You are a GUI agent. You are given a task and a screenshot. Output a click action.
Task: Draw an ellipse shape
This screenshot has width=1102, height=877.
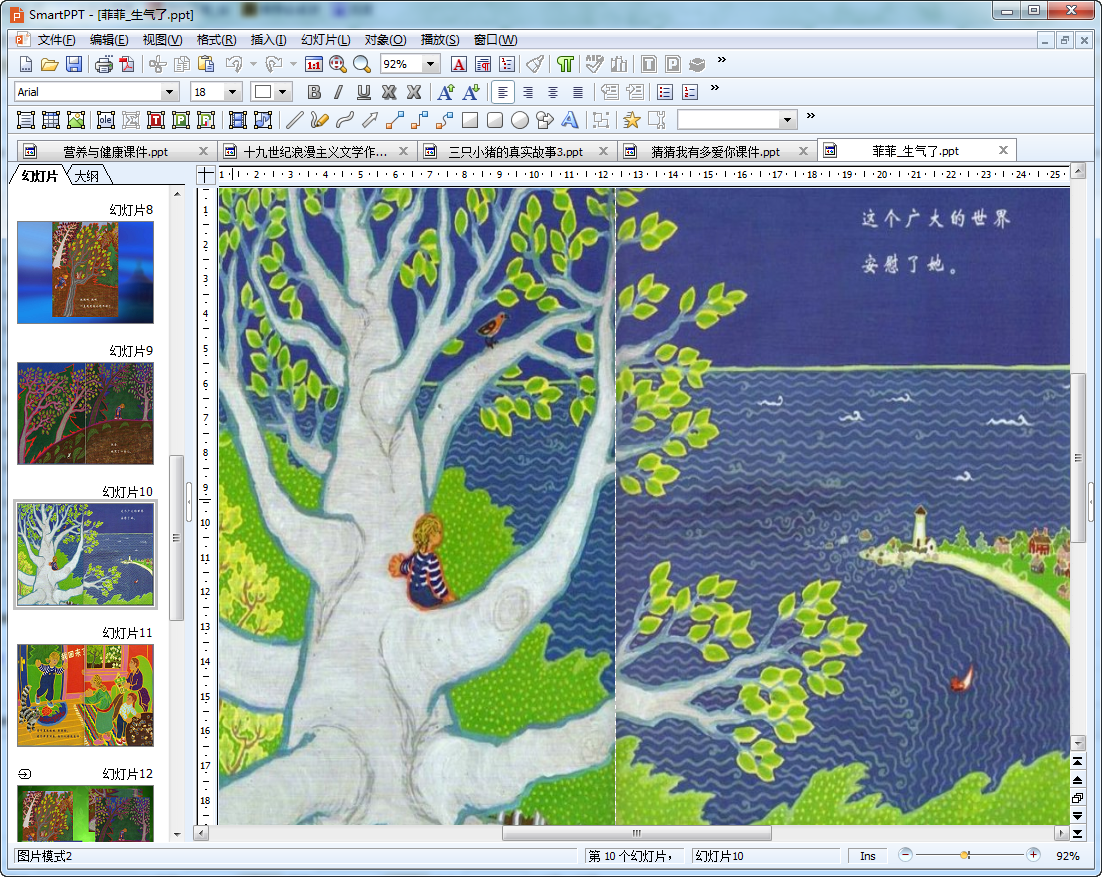pos(519,120)
